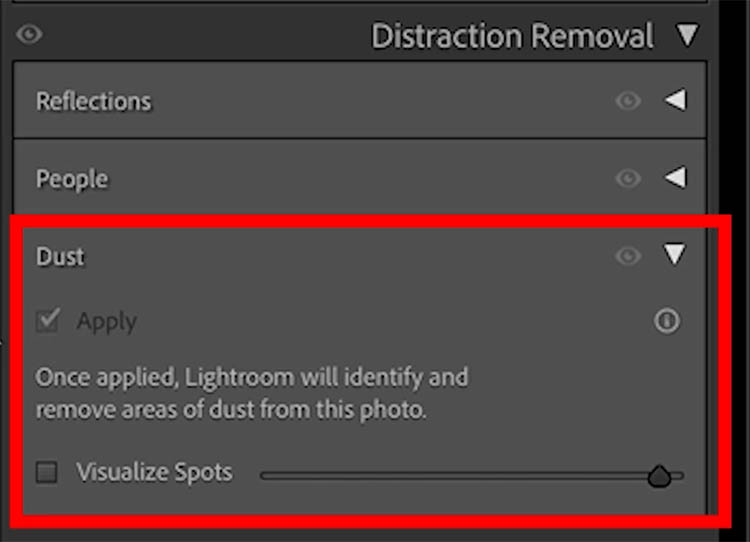The image size is (750, 542).
Task: Click the middle of the spots slider track
Action: coord(472,476)
